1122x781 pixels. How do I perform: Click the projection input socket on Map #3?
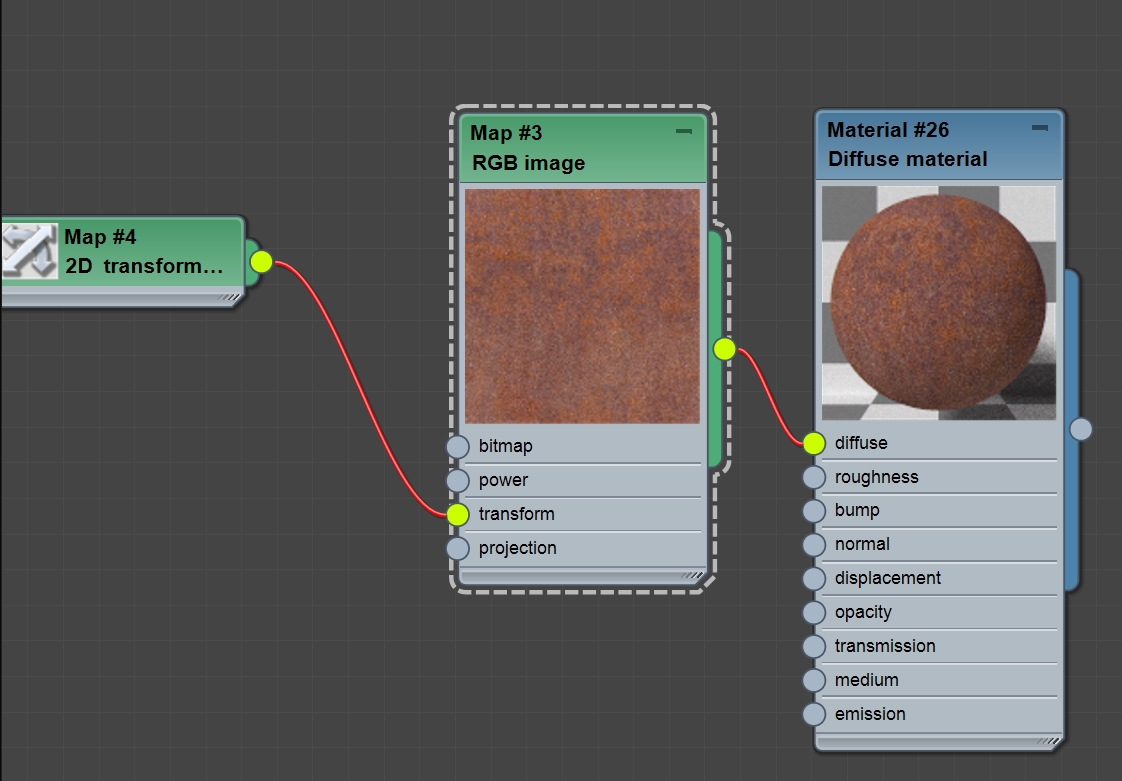458,548
